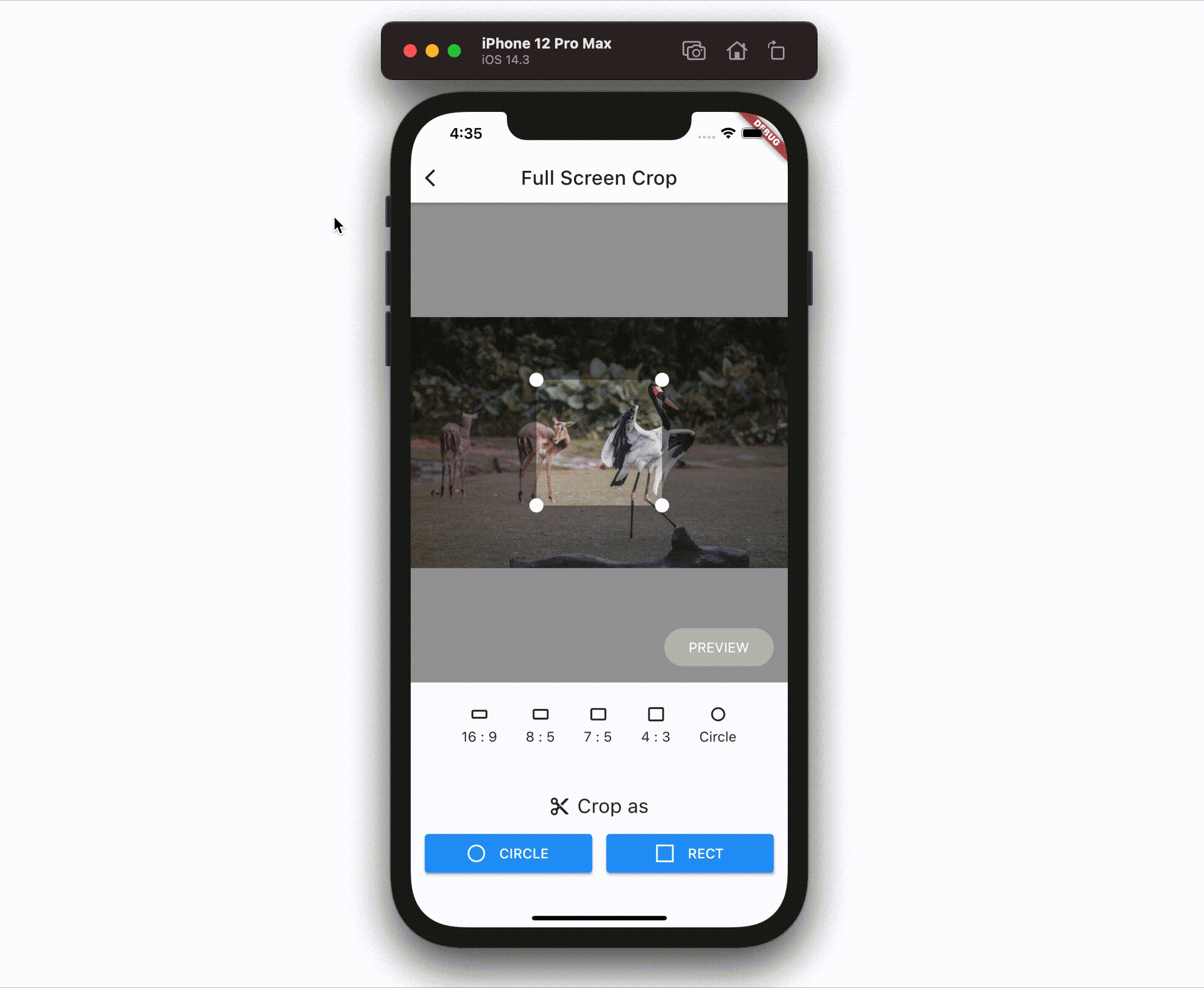The height and width of the screenshot is (988, 1204).
Task: Click the PREVIEW button
Action: [x=719, y=648]
